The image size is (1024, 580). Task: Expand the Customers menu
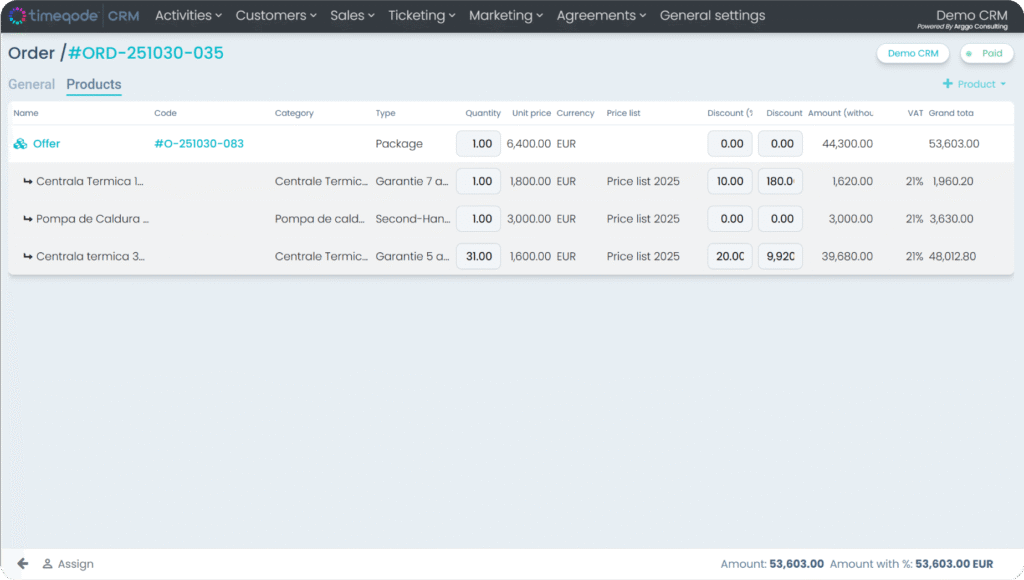click(x=275, y=16)
